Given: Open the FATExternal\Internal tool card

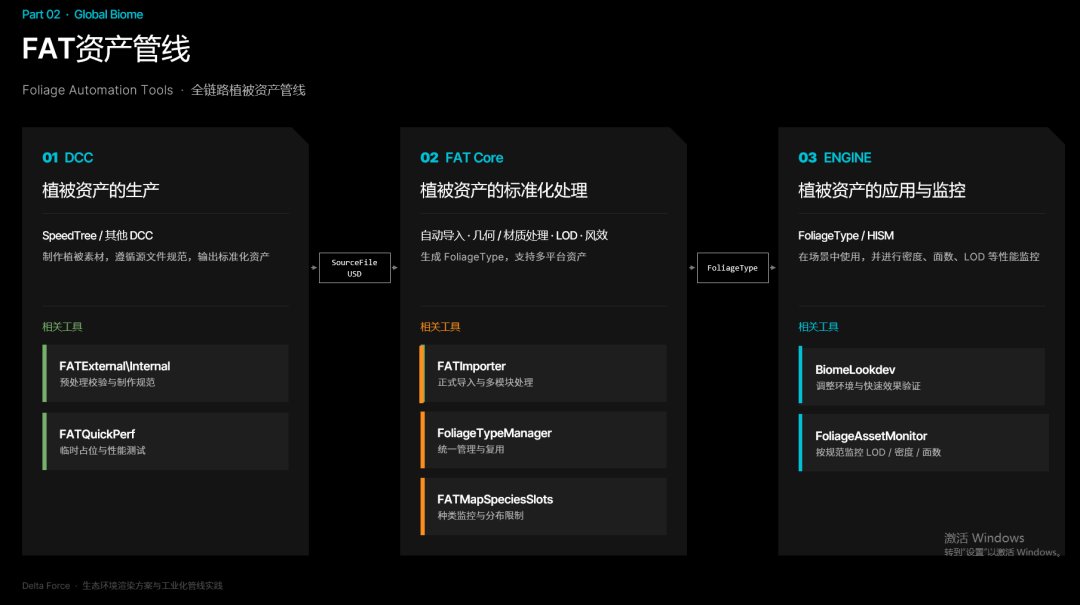Looking at the screenshot, I should [x=165, y=373].
